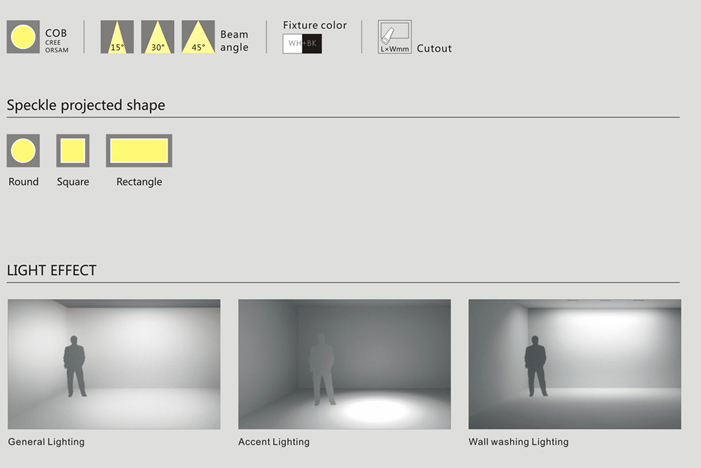Open the Wall washing Lighting preview image
This screenshot has height=468, width=701.
tap(575, 364)
